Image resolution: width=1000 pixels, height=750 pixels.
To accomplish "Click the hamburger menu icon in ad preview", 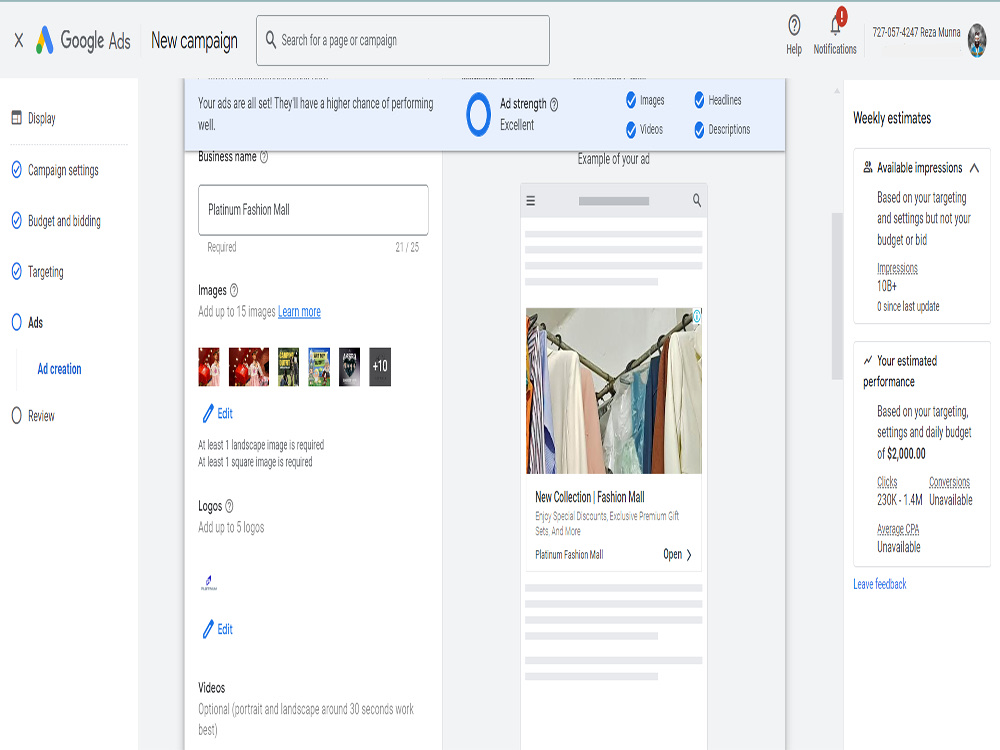I will point(531,201).
